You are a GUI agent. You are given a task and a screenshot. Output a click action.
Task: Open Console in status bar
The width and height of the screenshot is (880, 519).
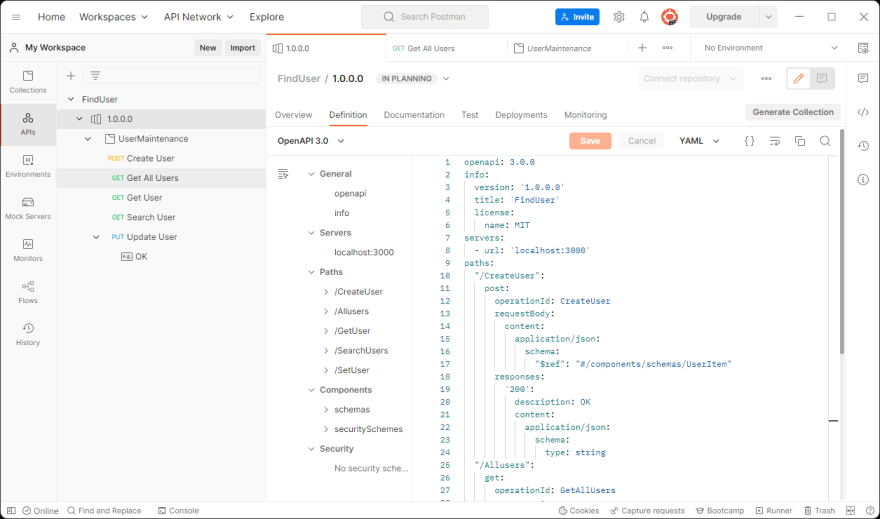click(x=178, y=511)
